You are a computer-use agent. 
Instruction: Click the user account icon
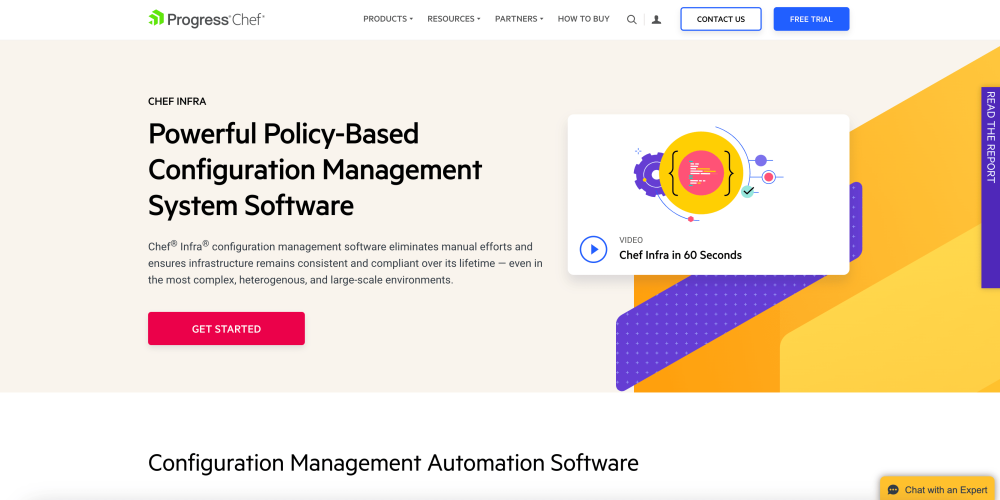coord(656,19)
